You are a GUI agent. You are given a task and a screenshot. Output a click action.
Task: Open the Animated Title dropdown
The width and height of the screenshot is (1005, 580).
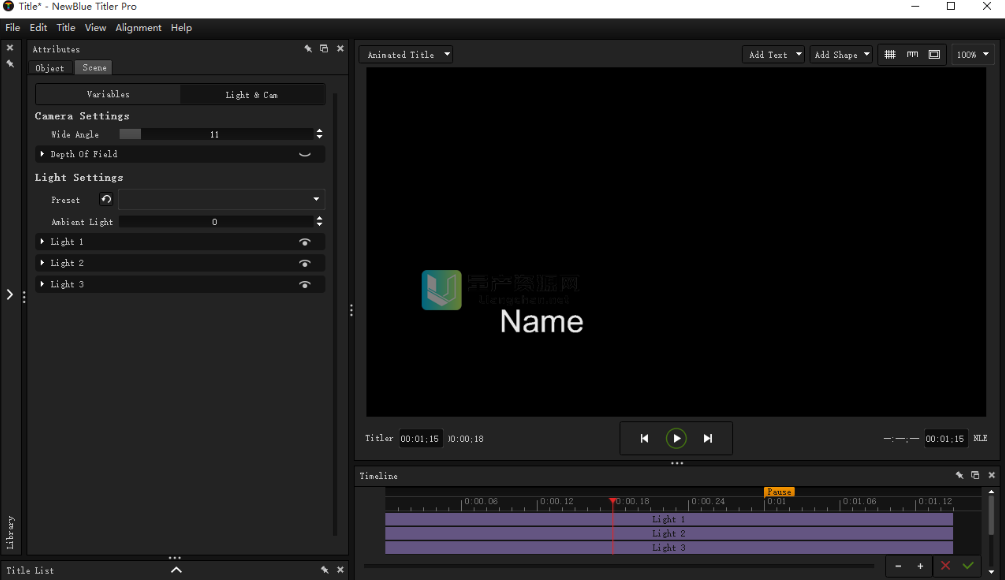pos(406,54)
